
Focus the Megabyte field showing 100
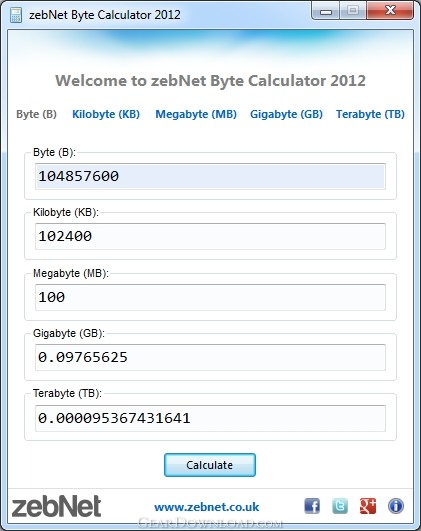click(210, 297)
